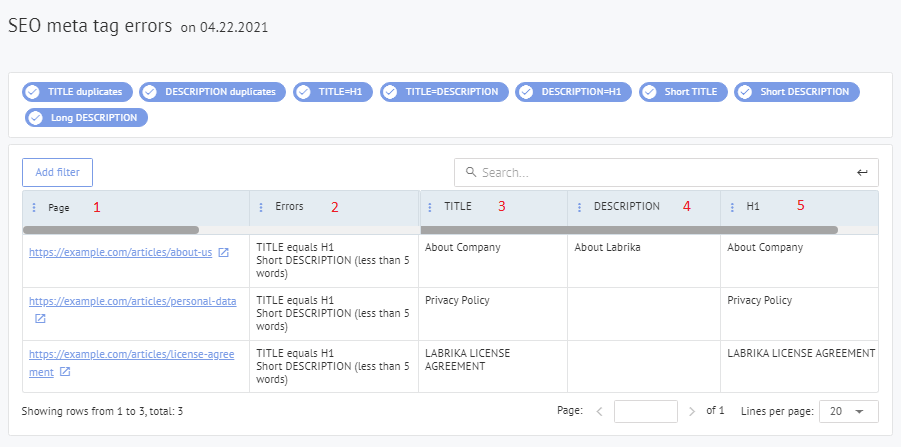Go to the next page arrow
Screen dimensions: 901x447
coord(691,412)
